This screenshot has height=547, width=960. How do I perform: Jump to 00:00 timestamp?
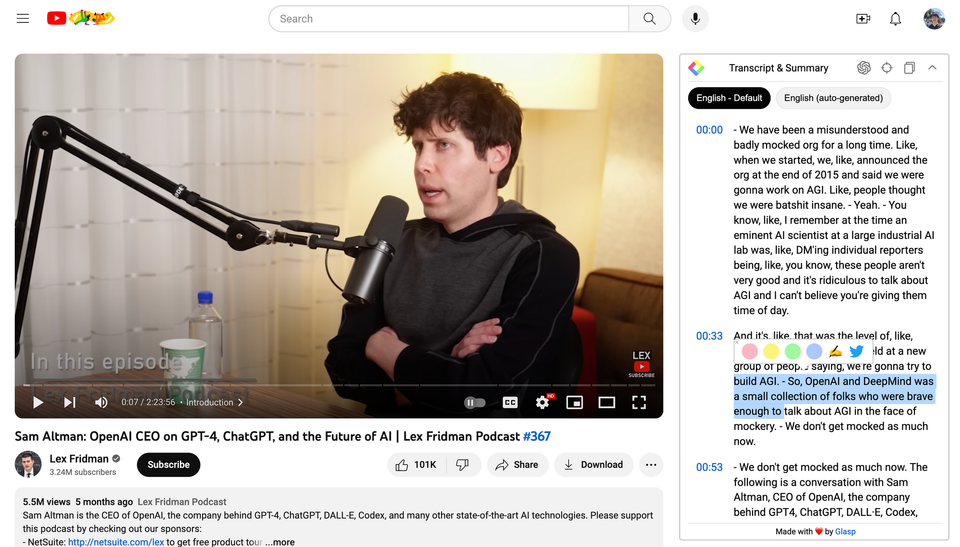[709, 130]
